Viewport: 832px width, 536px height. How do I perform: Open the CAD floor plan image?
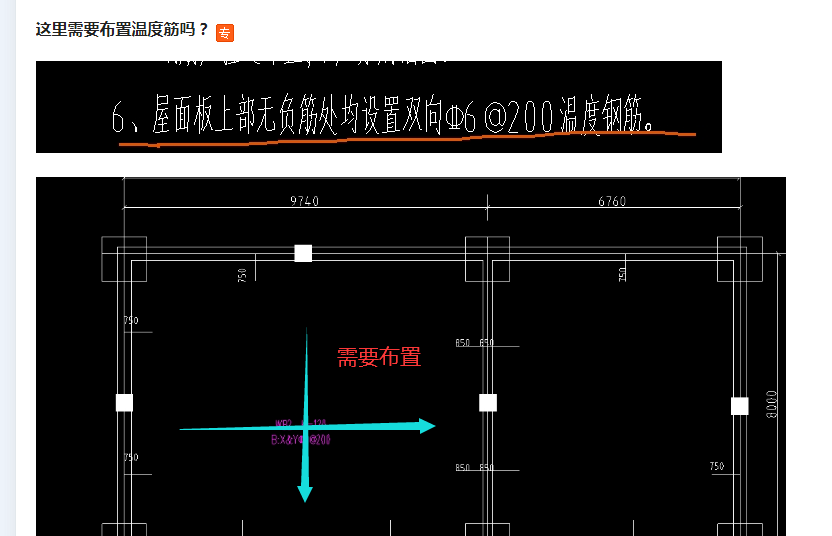click(411, 356)
